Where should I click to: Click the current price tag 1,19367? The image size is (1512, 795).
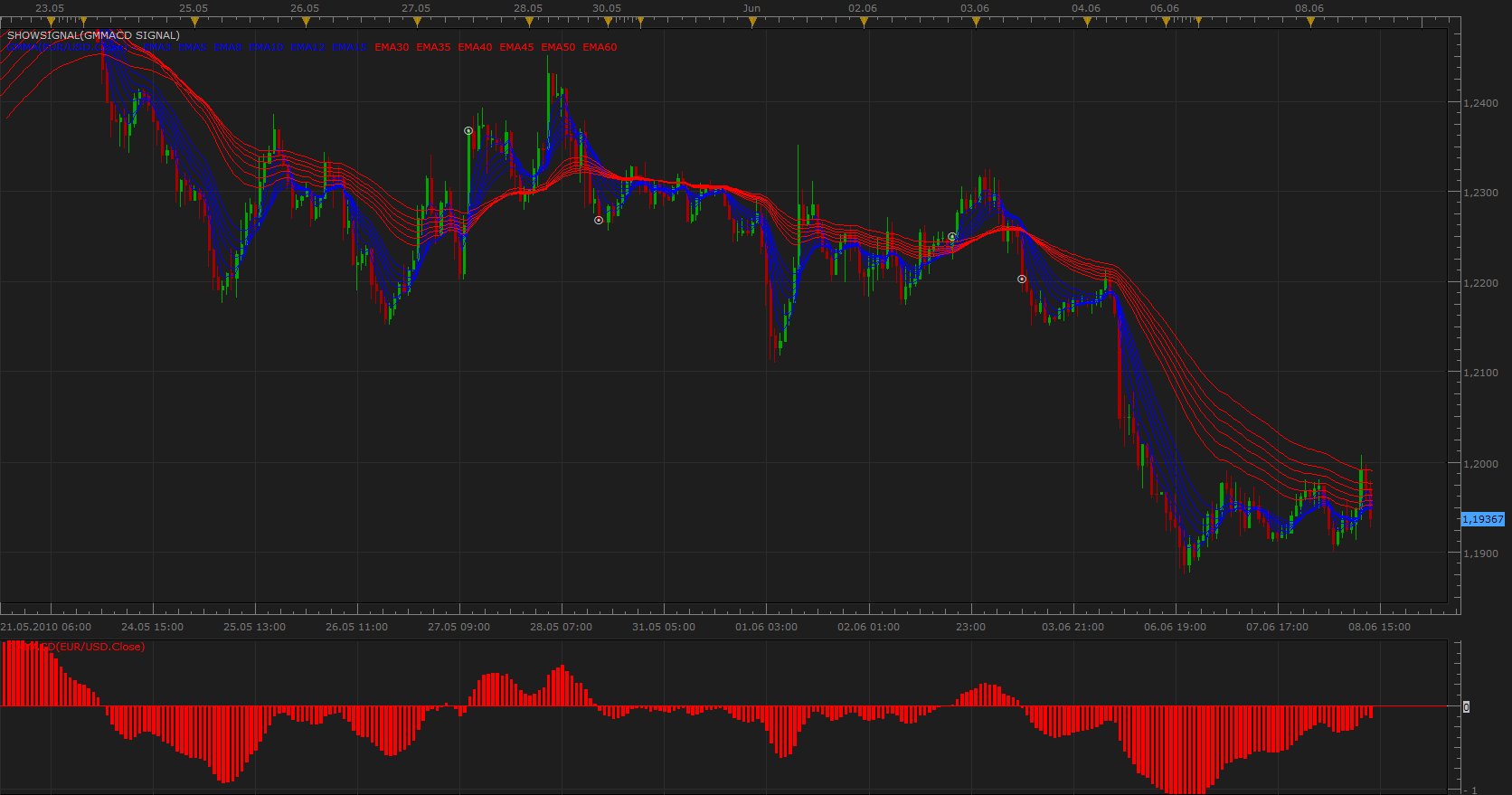pos(1483,519)
